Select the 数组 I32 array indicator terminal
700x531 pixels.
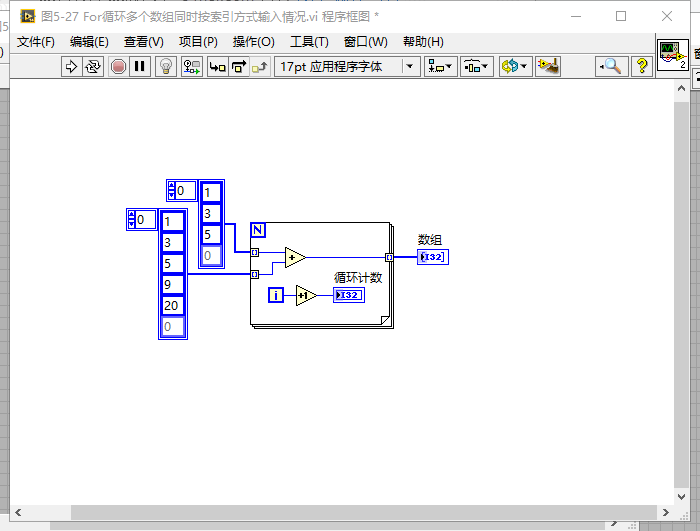click(x=433, y=257)
